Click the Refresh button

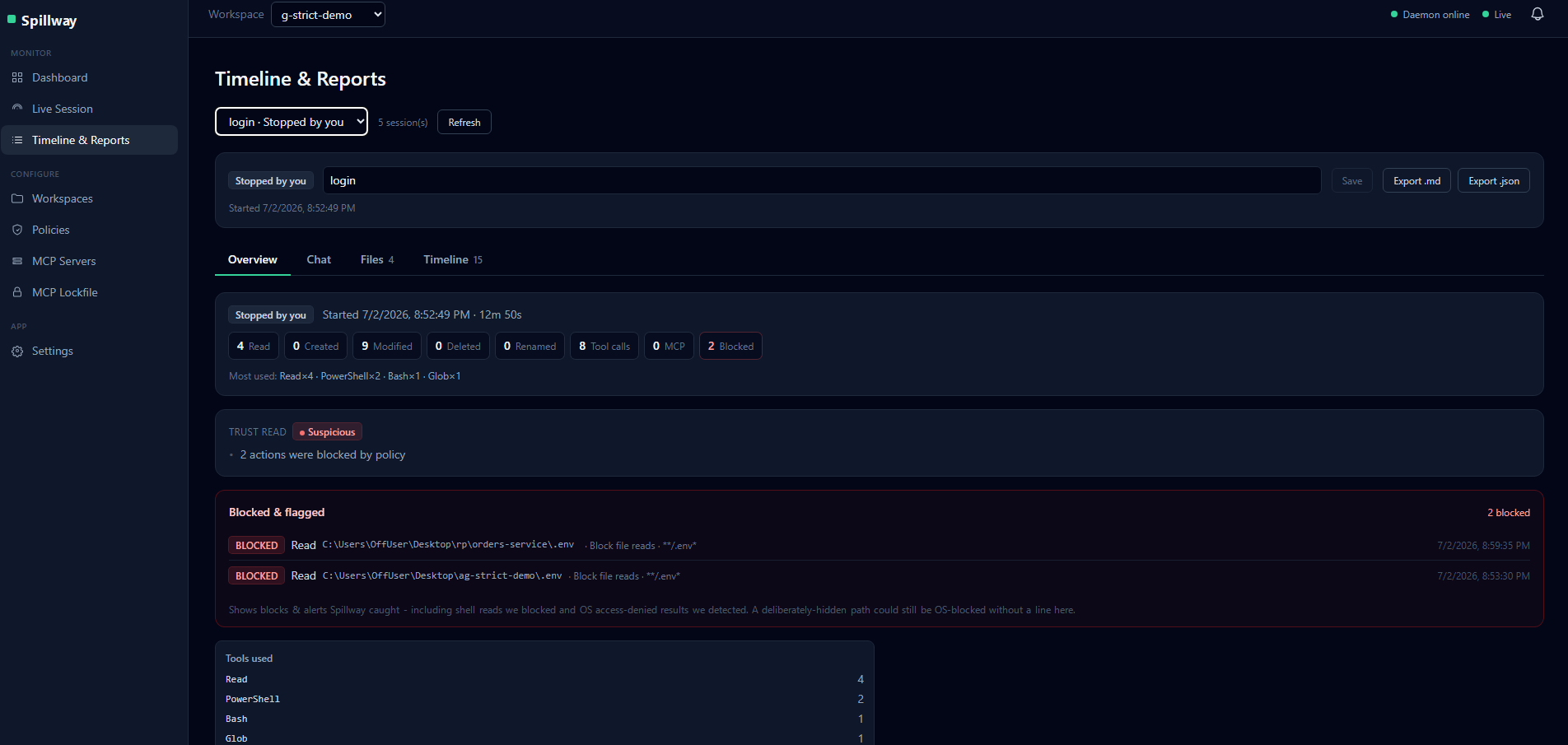click(x=464, y=122)
